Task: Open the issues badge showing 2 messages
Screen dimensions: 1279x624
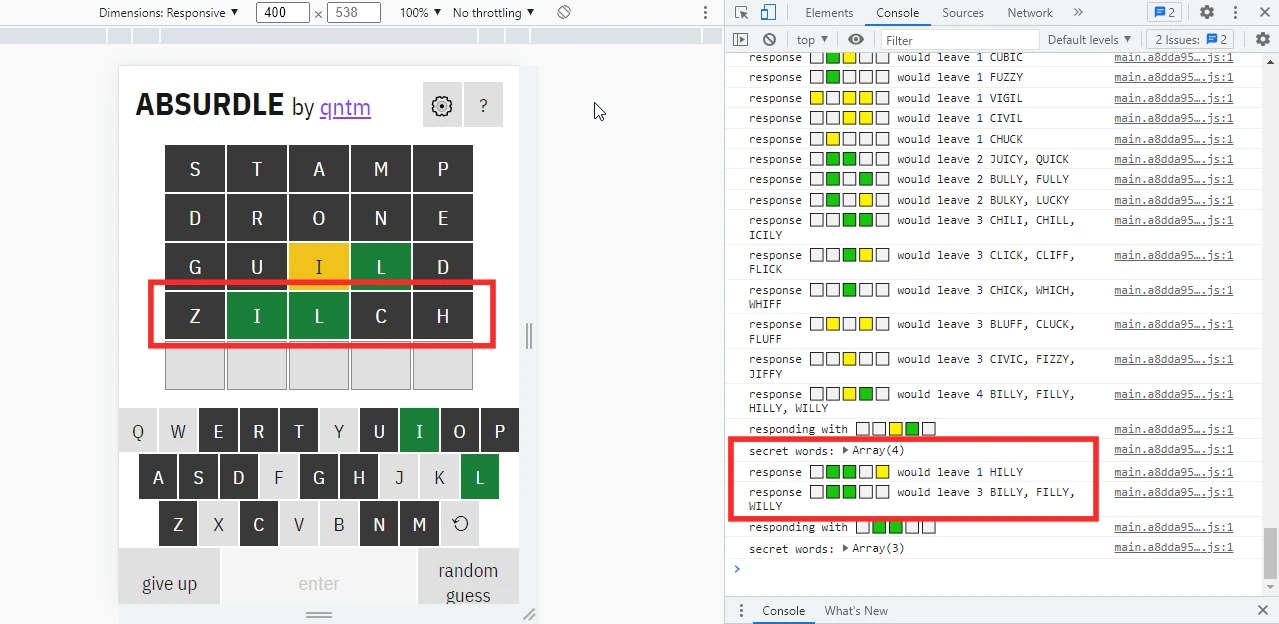Action: click(1165, 13)
